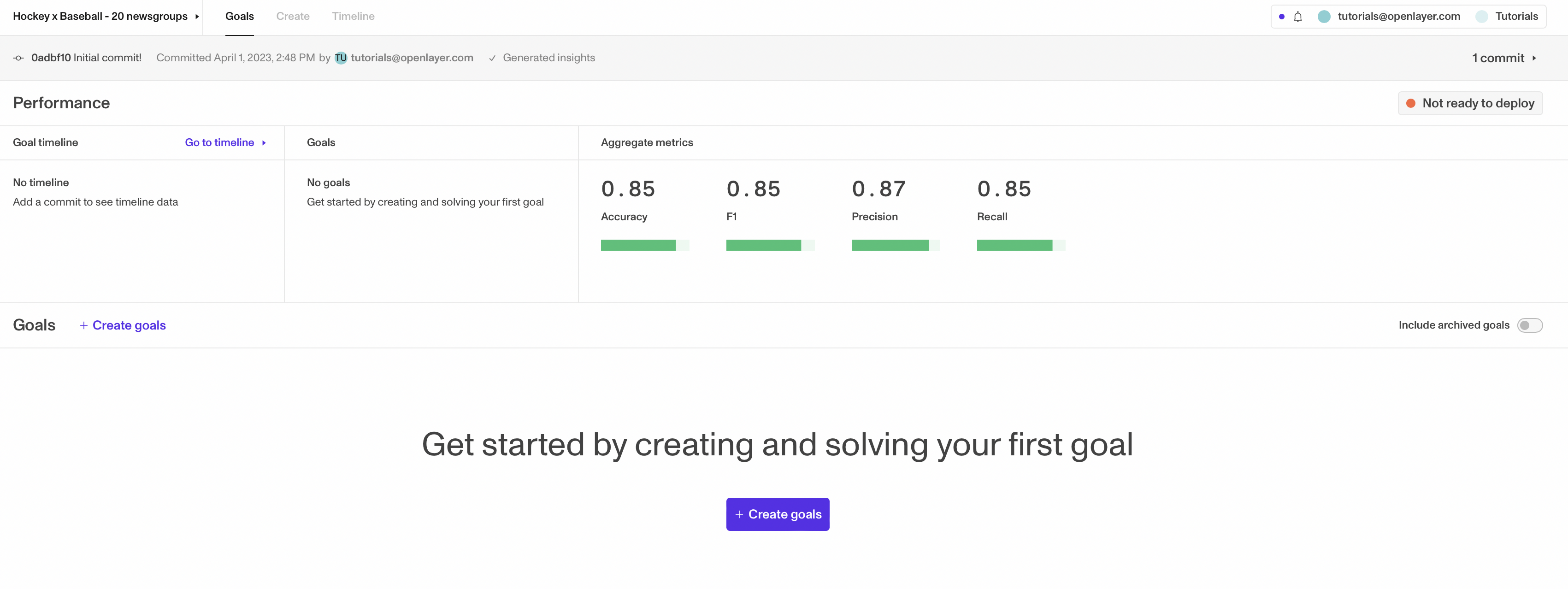
Task: Open the Go to timeline arrow link
Action: click(x=264, y=143)
